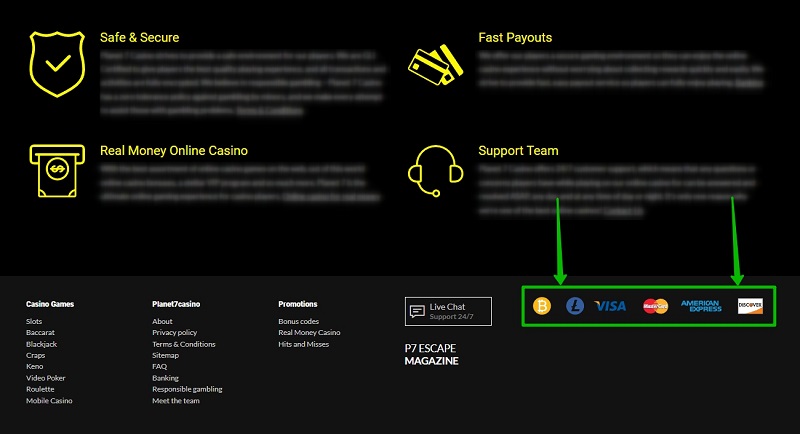The image size is (800, 434).
Task: Click the shield checkmark Safe & Secure icon
Action: coord(57,64)
